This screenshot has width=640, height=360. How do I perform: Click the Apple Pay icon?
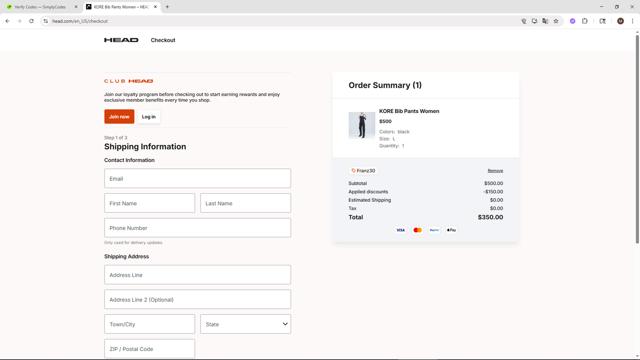(x=451, y=230)
